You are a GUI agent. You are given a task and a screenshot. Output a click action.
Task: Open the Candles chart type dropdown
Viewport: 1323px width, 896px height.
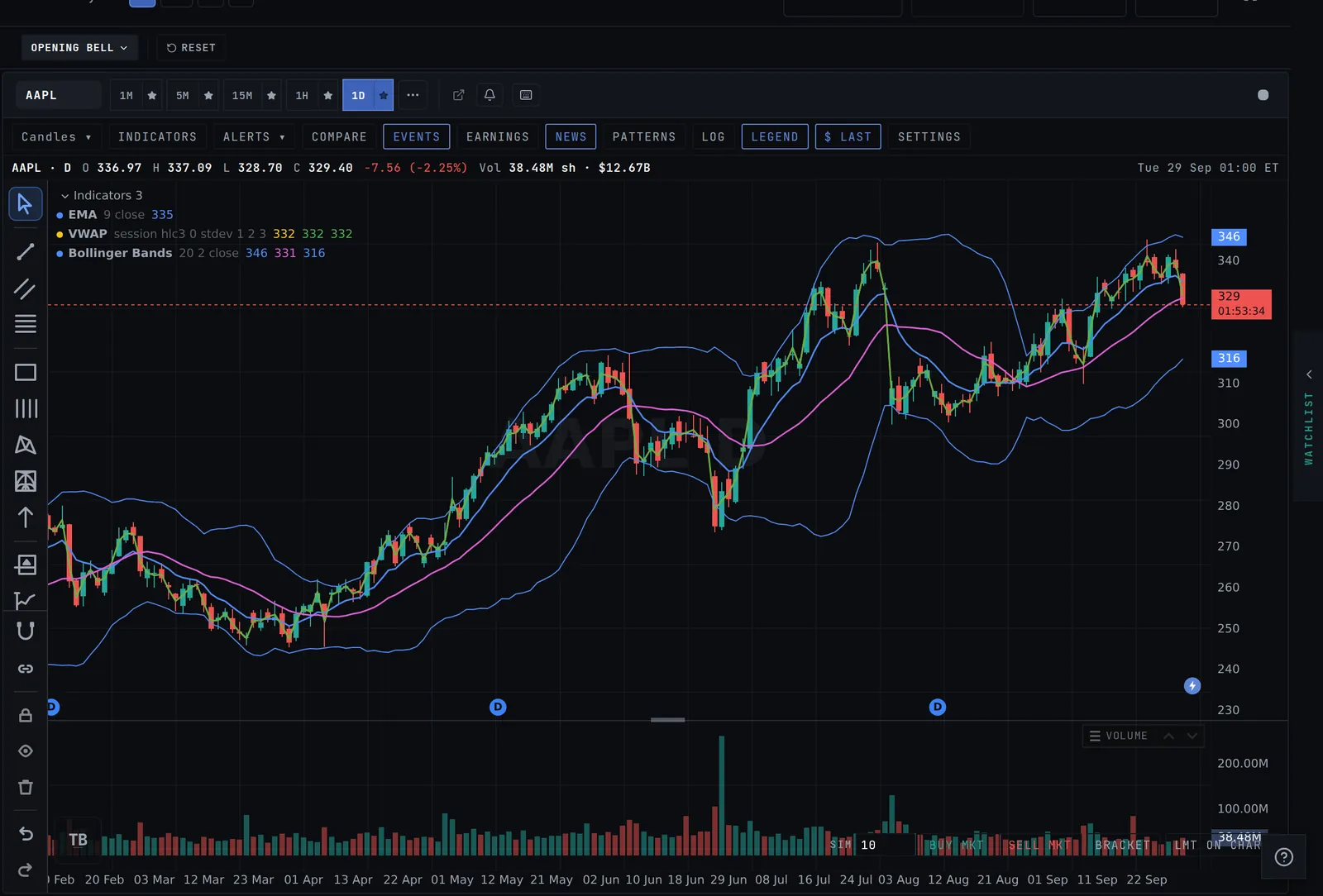click(x=56, y=136)
